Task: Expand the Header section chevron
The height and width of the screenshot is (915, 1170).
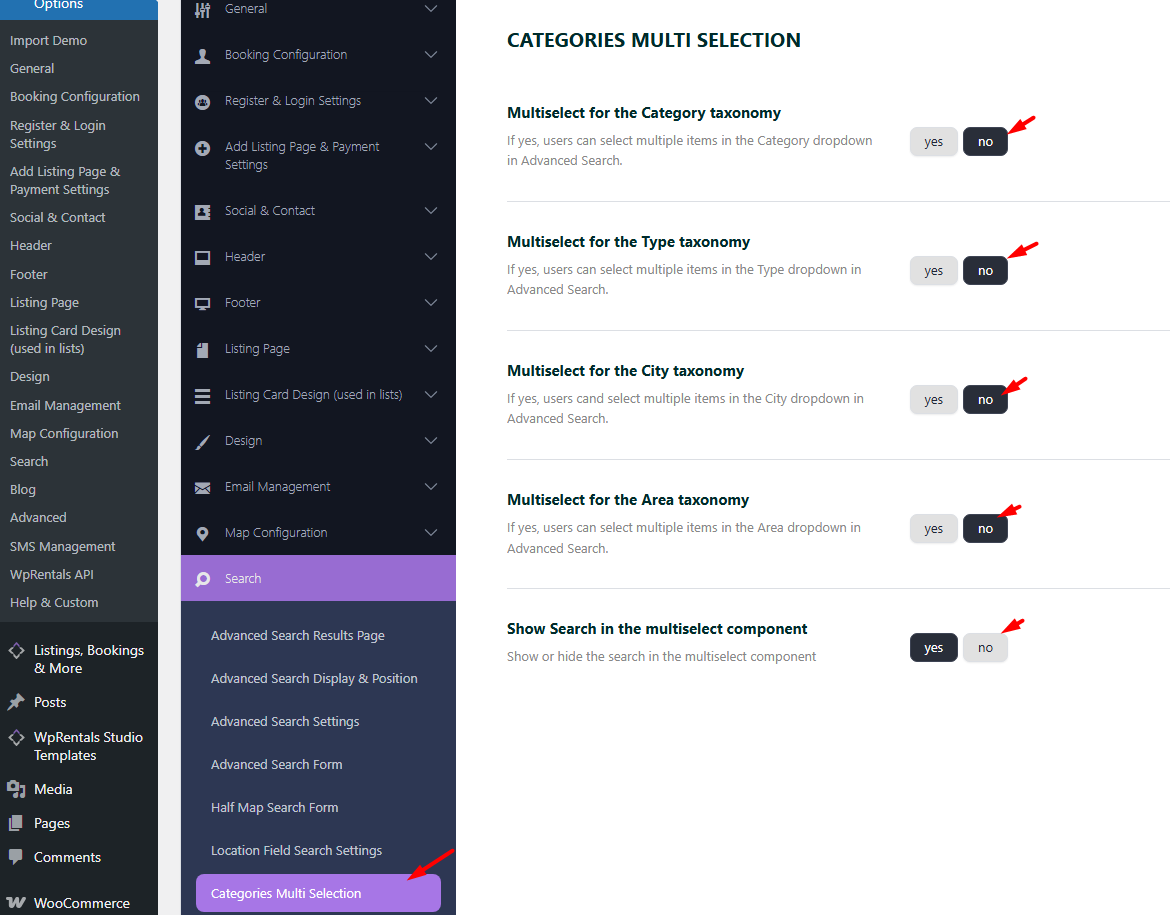Action: click(431, 257)
